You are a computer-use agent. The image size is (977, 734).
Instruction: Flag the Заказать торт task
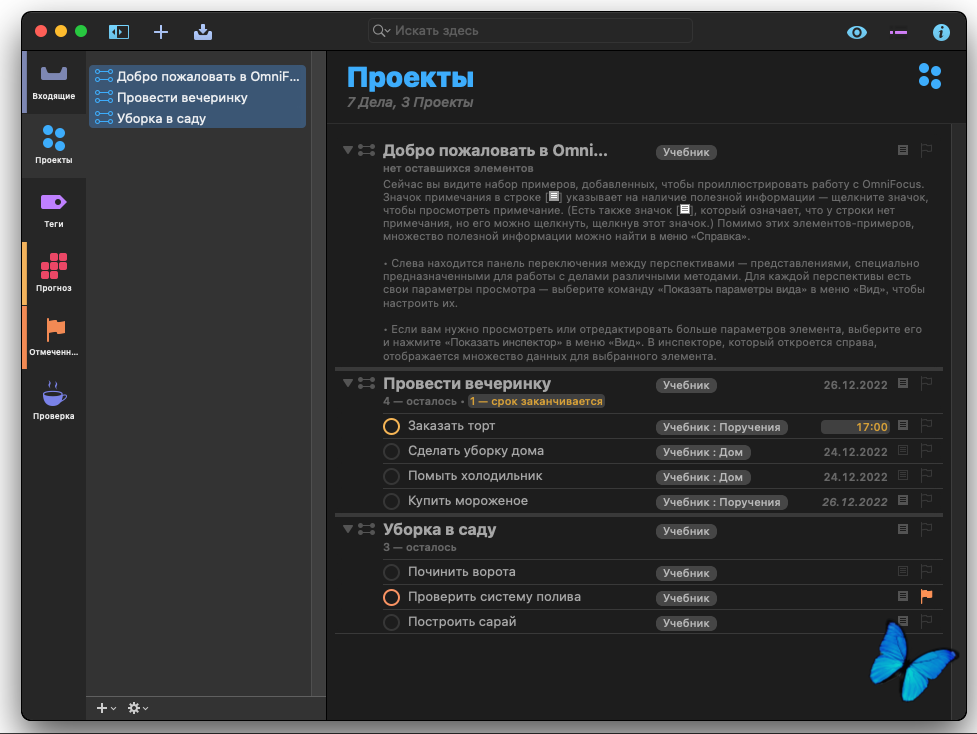[927, 426]
